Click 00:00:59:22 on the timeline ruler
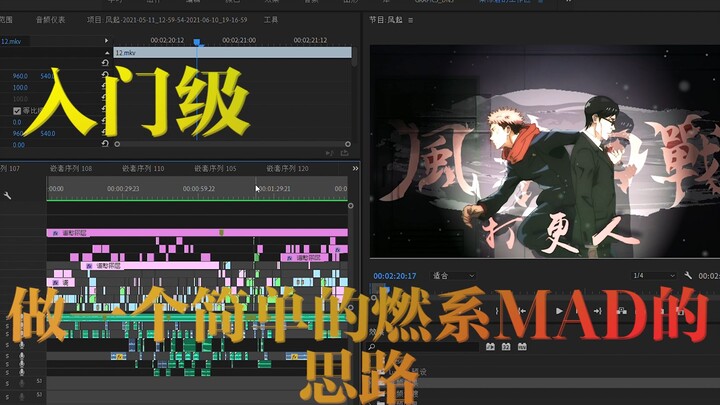Screen dimensions: 720x405 pyautogui.click(x=199, y=189)
